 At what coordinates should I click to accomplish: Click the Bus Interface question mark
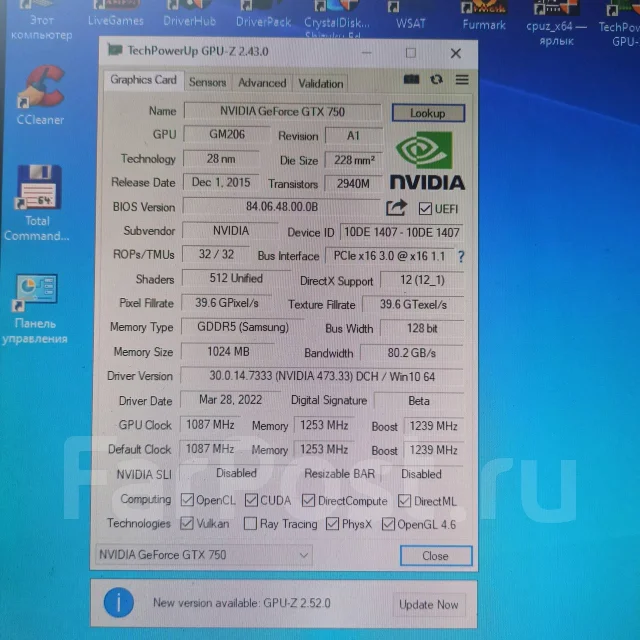coord(461,256)
